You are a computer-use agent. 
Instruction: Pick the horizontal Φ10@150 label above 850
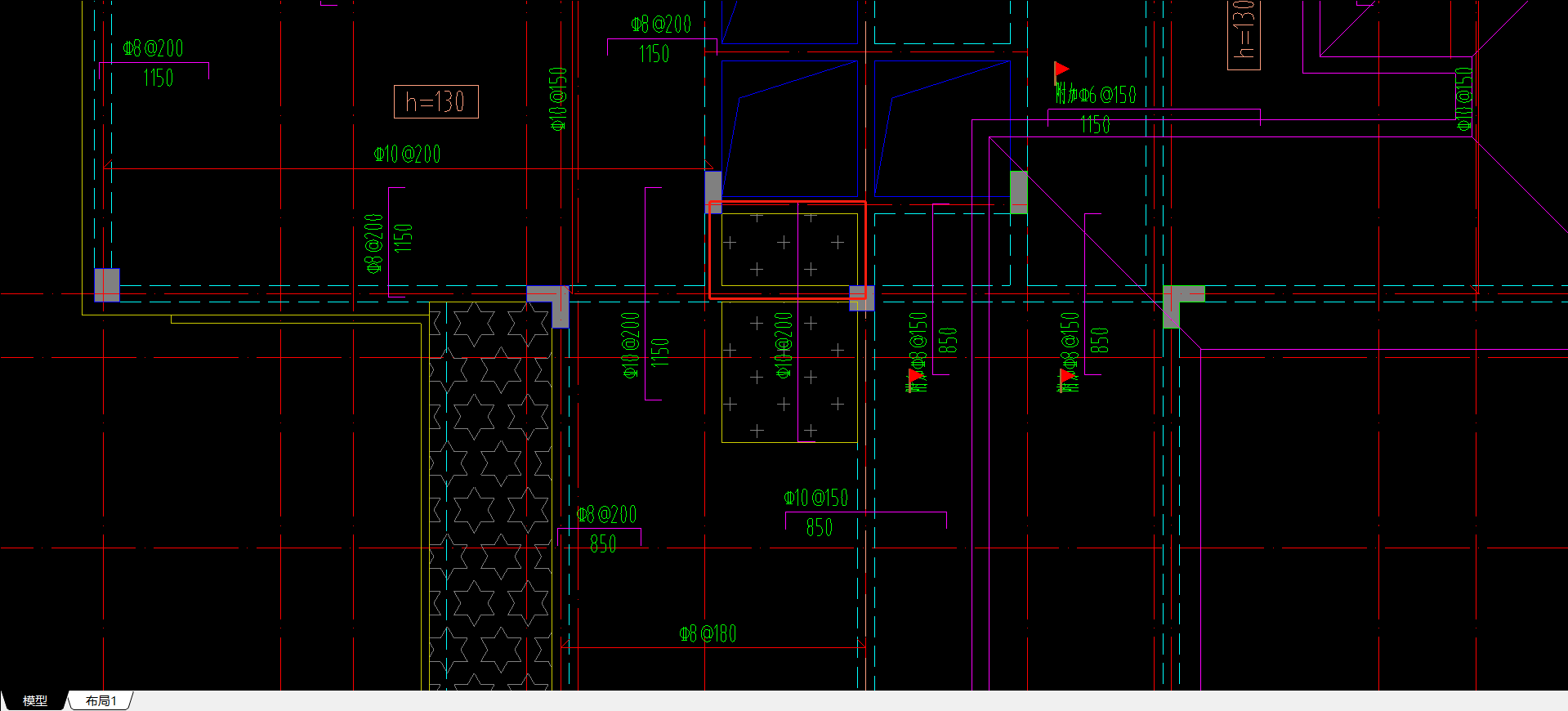tap(816, 498)
